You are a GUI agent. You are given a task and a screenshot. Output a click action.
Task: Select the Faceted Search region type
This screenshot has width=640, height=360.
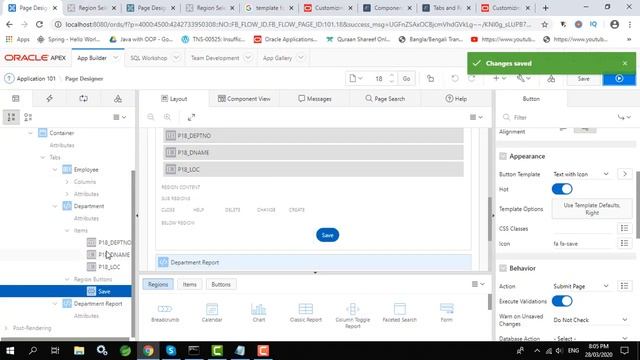coord(400,313)
